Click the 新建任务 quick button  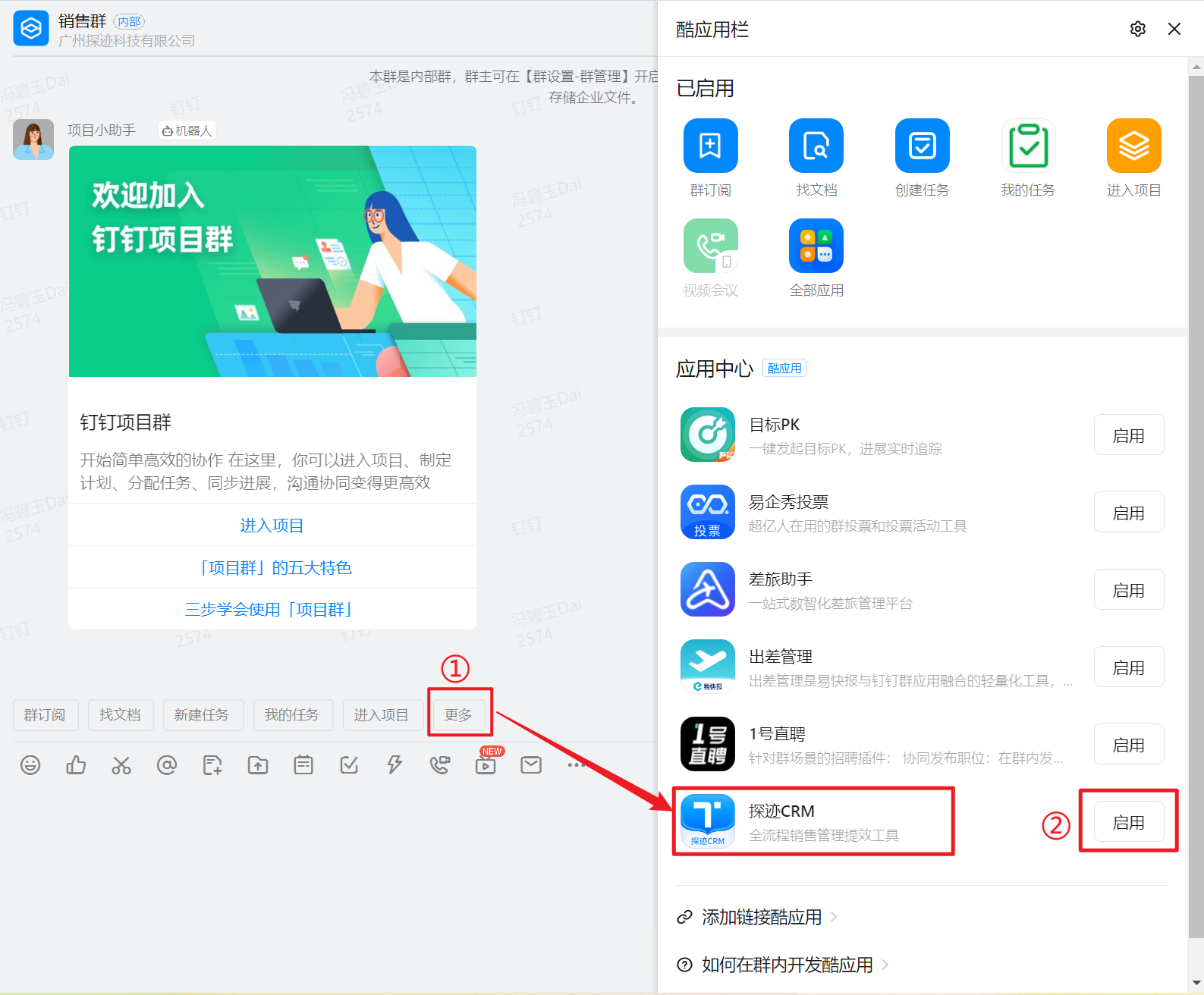(x=203, y=715)
